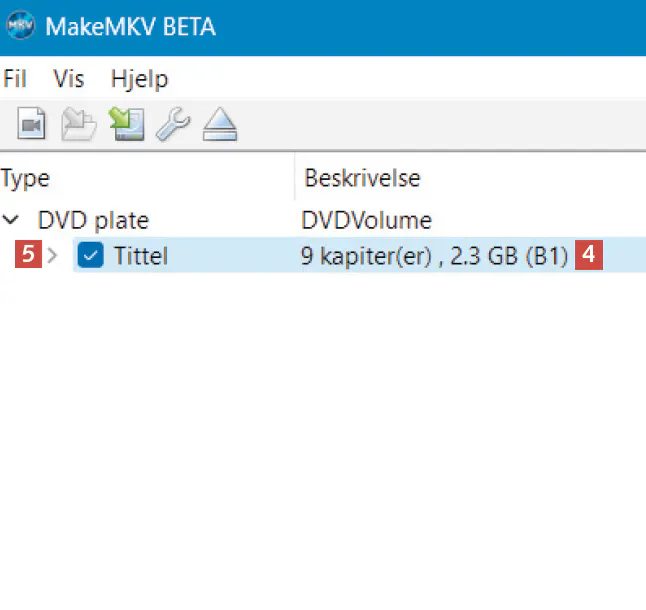Click the Beskrivelse column header

[362, 179]
